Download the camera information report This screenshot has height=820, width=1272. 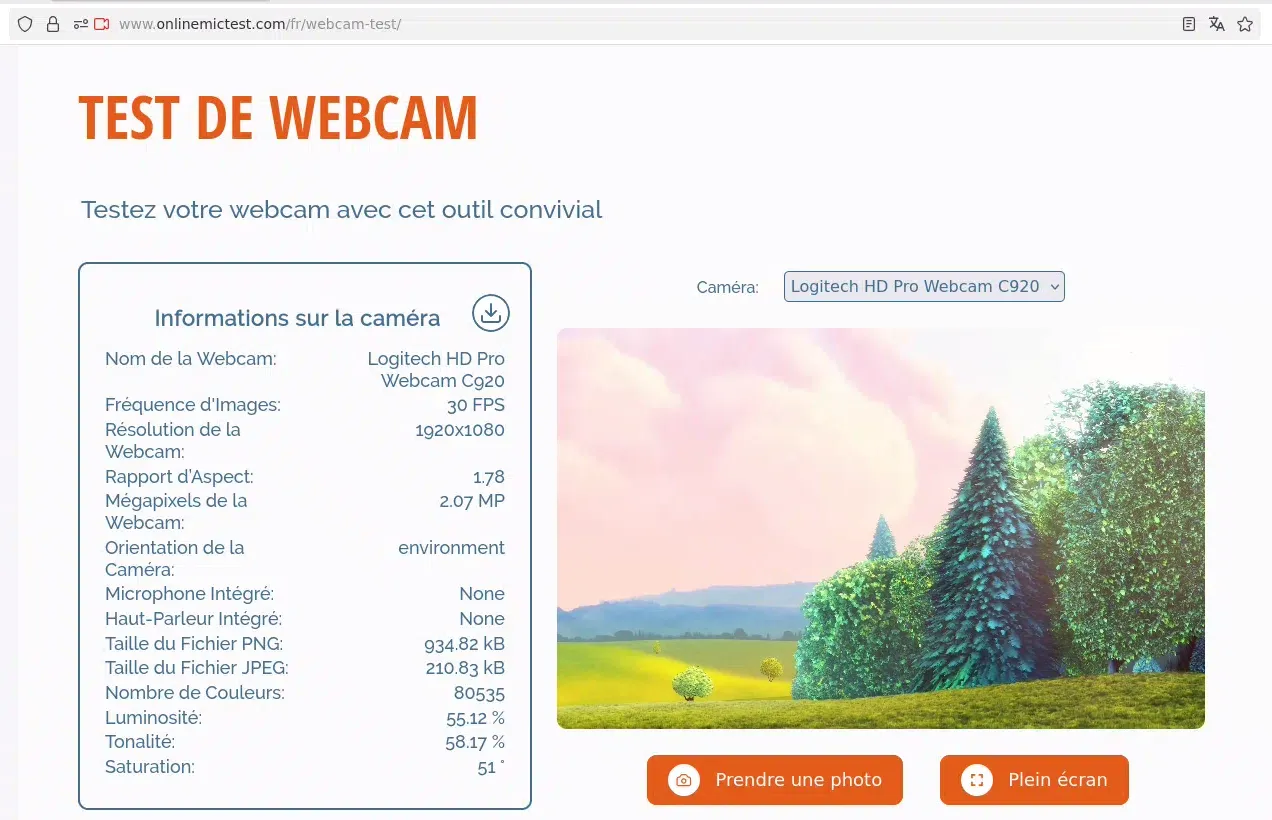tap(491, 313)
